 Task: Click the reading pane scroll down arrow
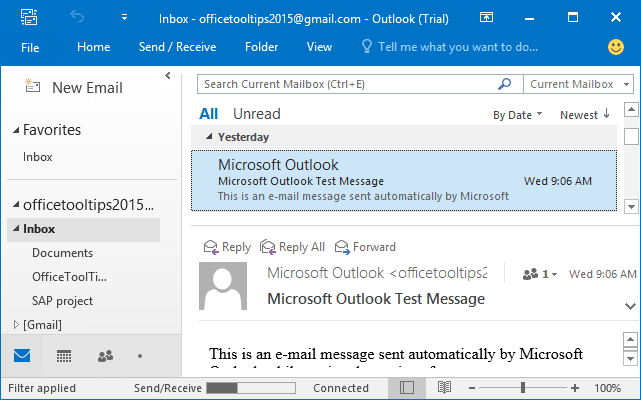[630, 359]
